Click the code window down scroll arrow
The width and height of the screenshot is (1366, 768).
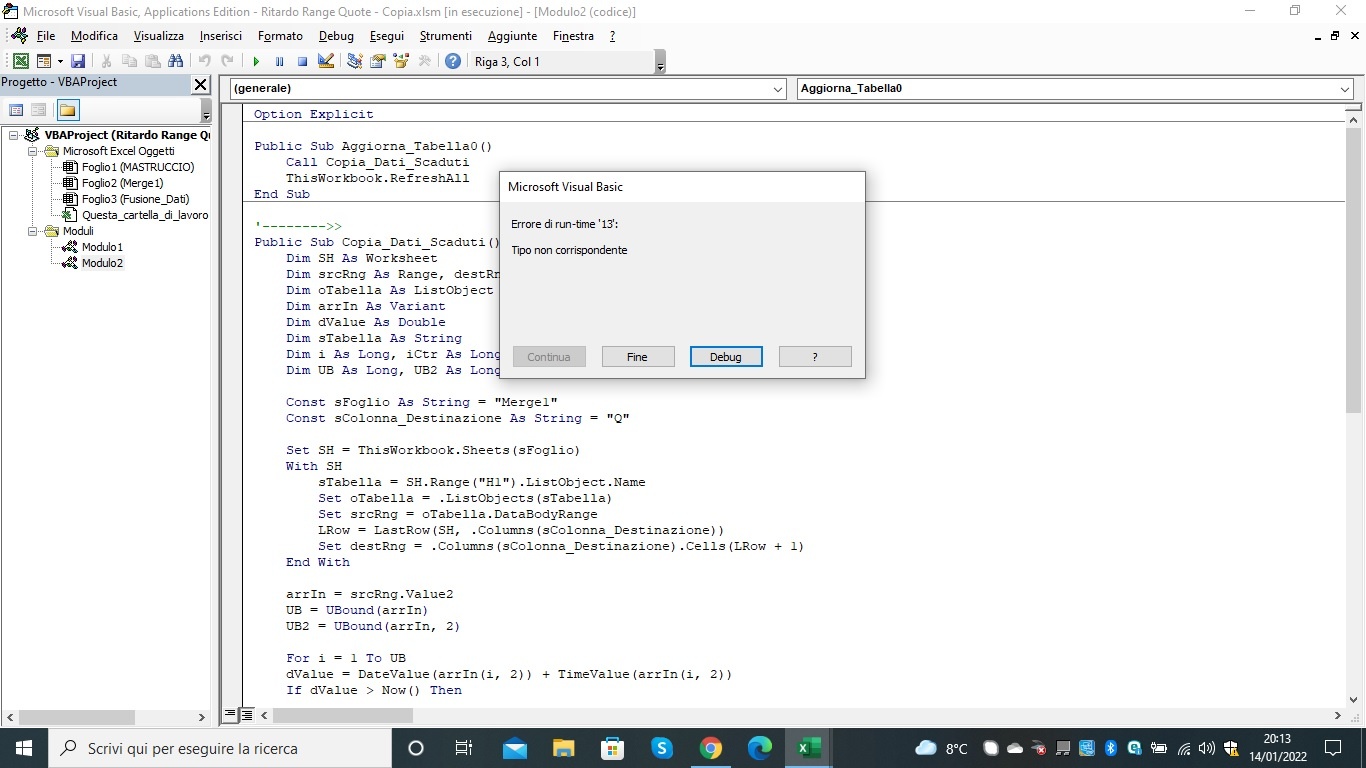pos(1353,700)
